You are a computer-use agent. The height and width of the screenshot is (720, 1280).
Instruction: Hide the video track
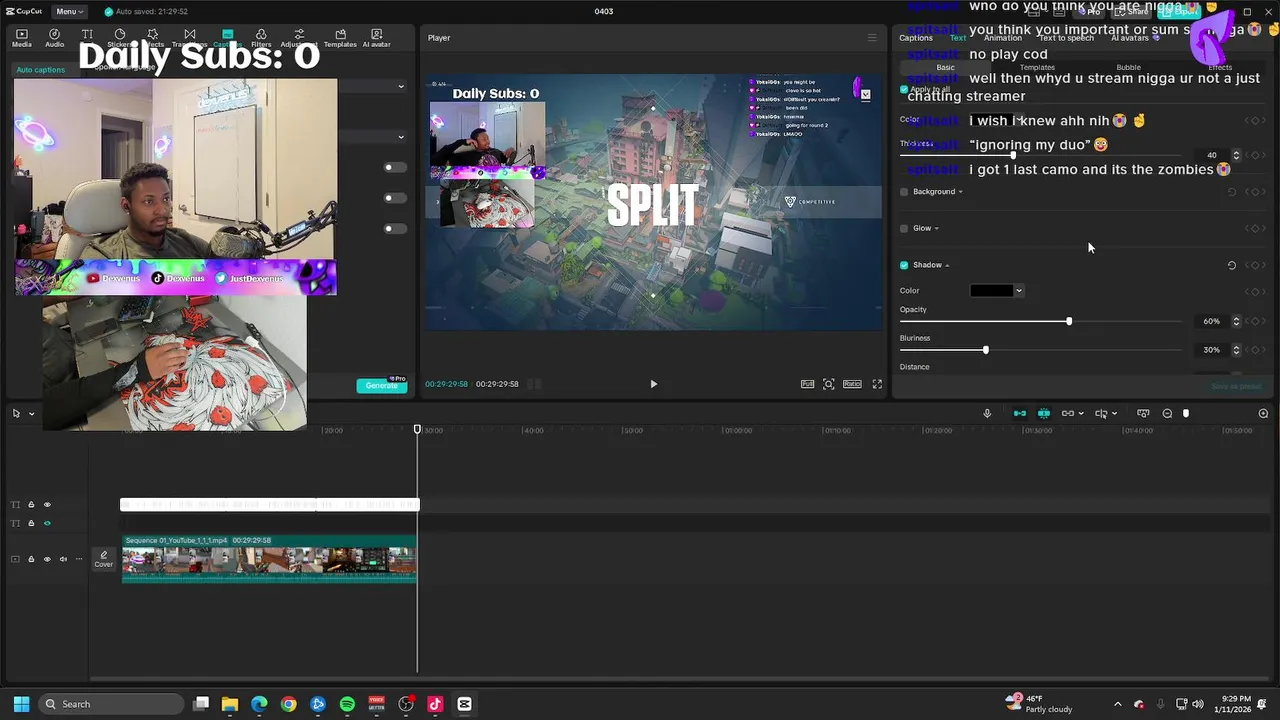coord(47,559)
